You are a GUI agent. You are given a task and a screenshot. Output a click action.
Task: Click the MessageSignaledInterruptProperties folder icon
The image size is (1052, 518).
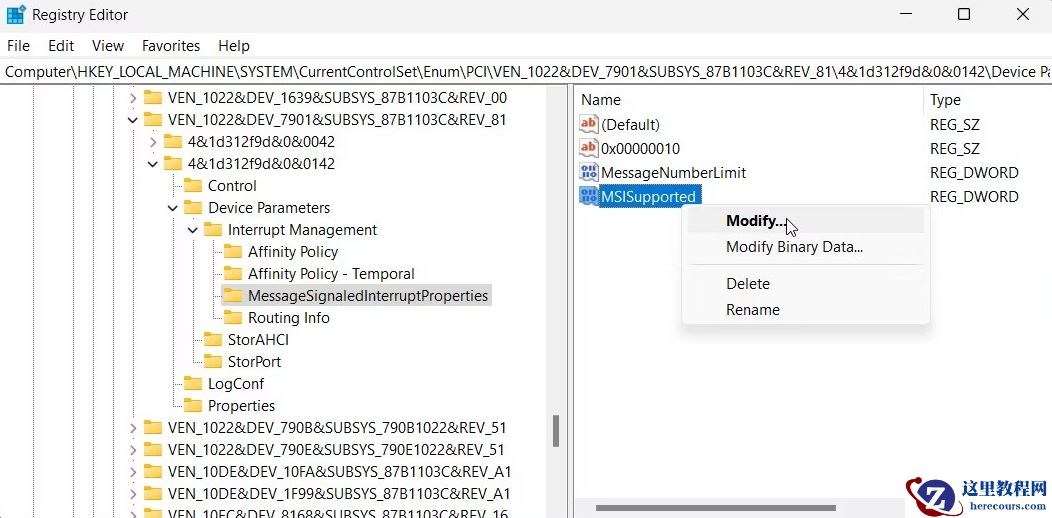click(233, 296)
